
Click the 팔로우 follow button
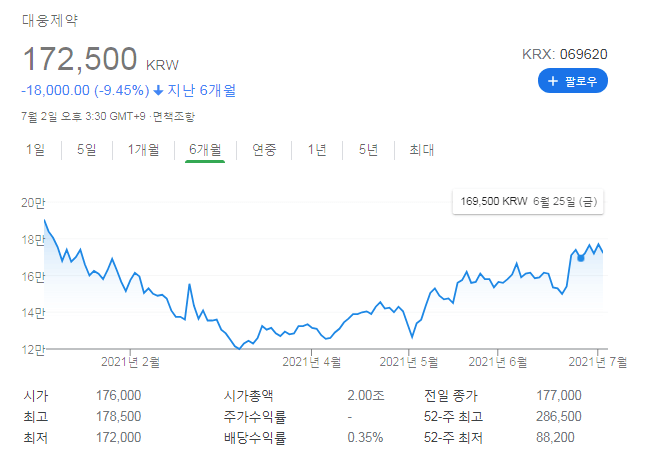[573, 81]
